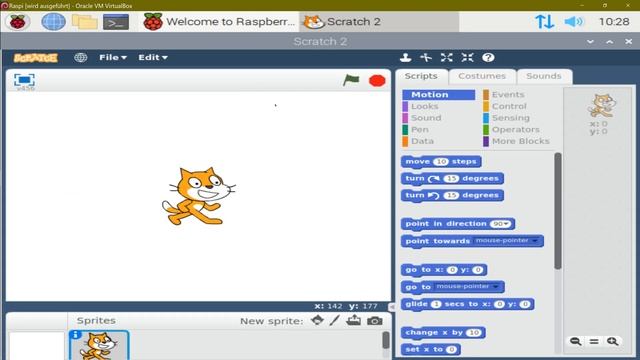Image resolution: width=640 pixels, height=360 pixels.
Task: Click the red stop button
Action: 377,80
